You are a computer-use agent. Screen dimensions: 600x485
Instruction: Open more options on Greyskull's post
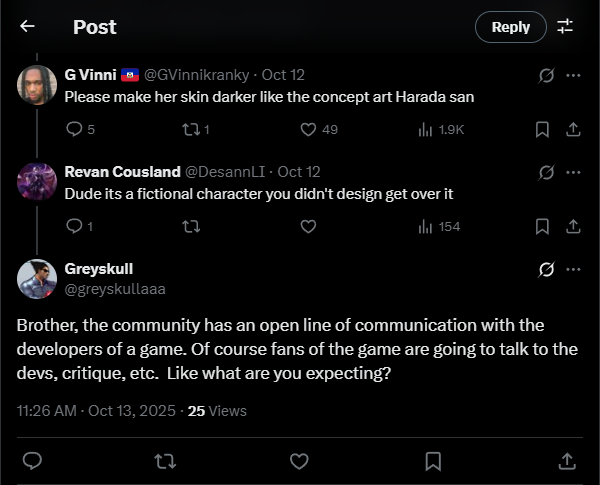pyautogui.click(x=573, y=269)
